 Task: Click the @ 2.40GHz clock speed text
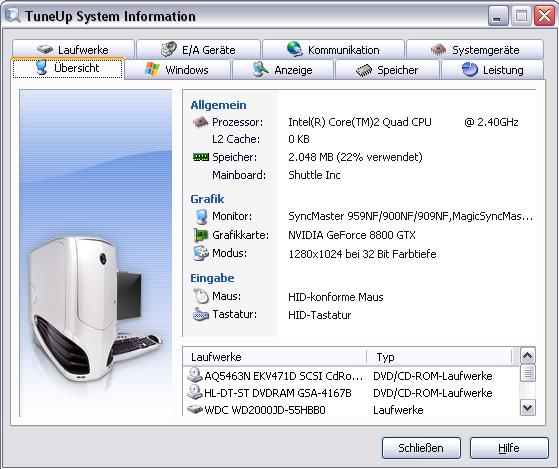point(491,122)
